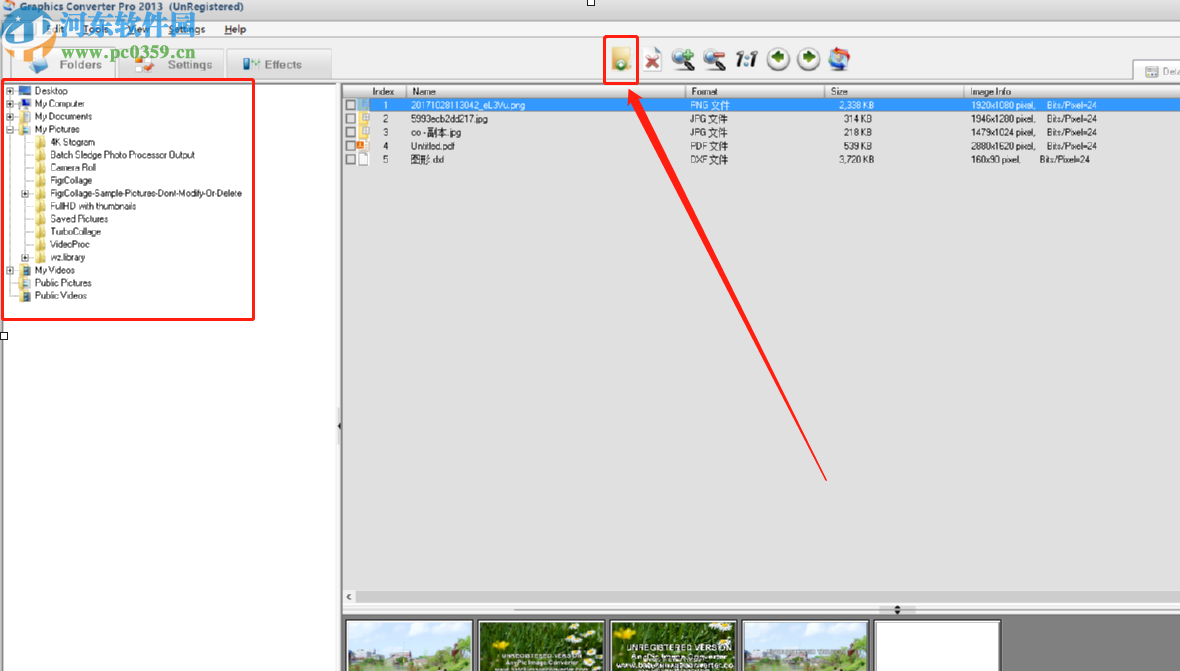Switch to the Settings tab

tap(187, 64)
